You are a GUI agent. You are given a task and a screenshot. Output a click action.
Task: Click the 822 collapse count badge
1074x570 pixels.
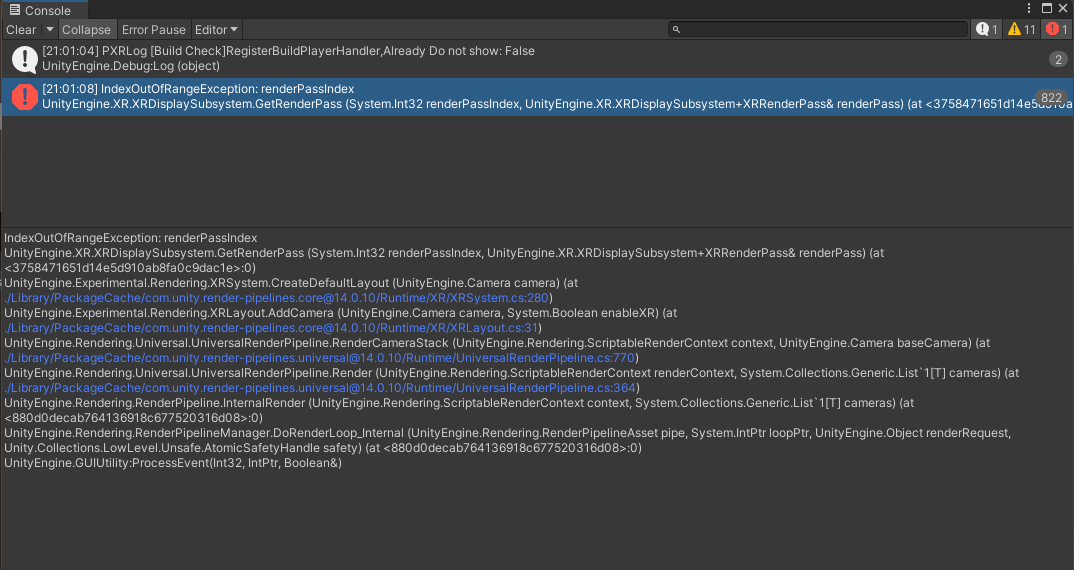1051,97
